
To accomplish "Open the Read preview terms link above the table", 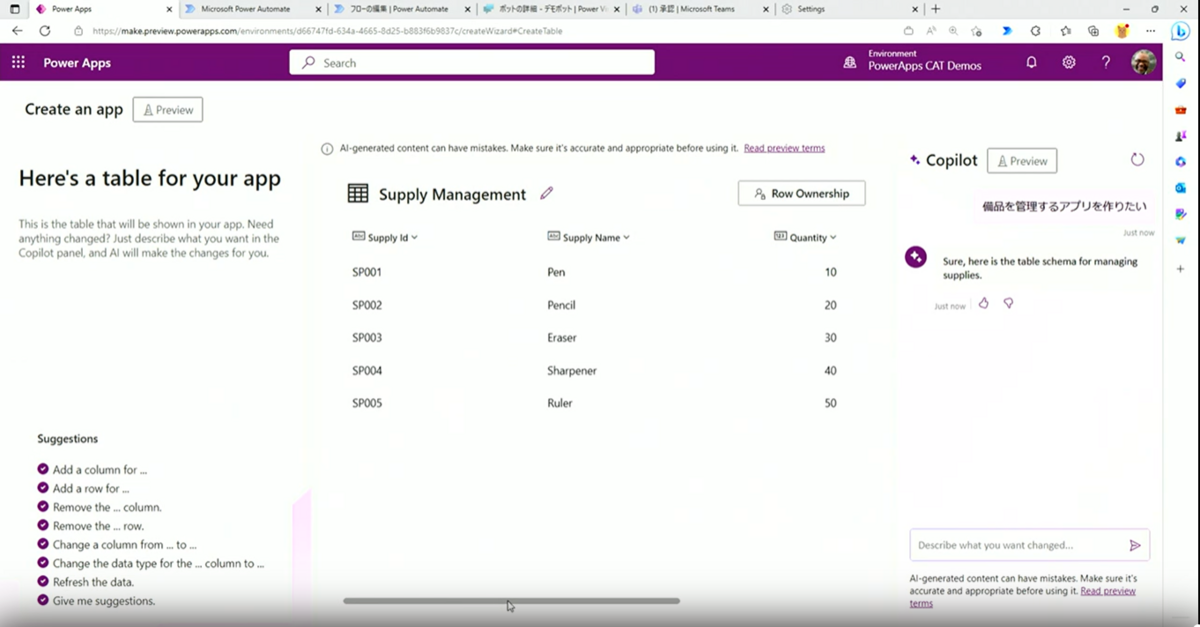I will coord(784,148).
